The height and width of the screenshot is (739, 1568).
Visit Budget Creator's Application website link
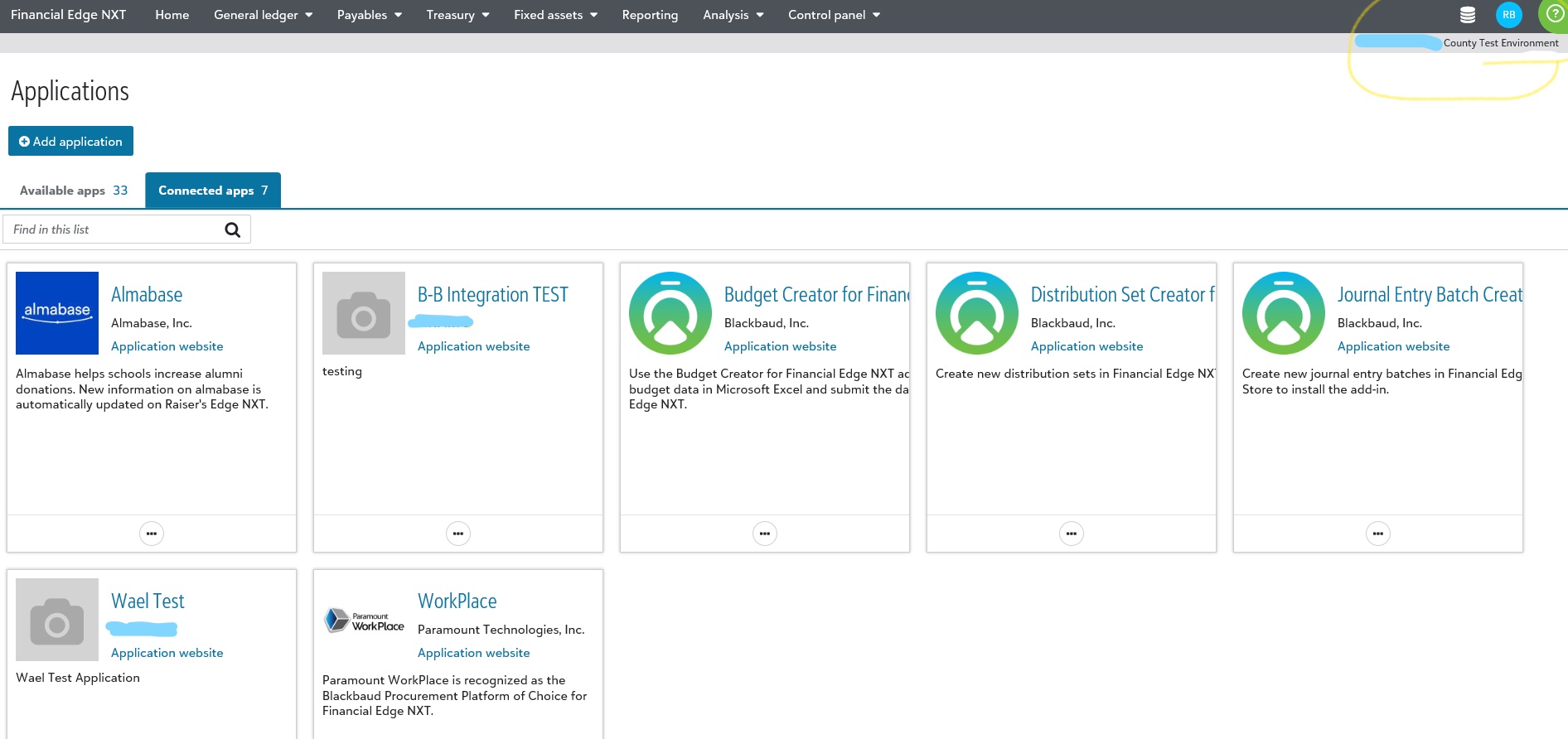click(x=781, y=346)
